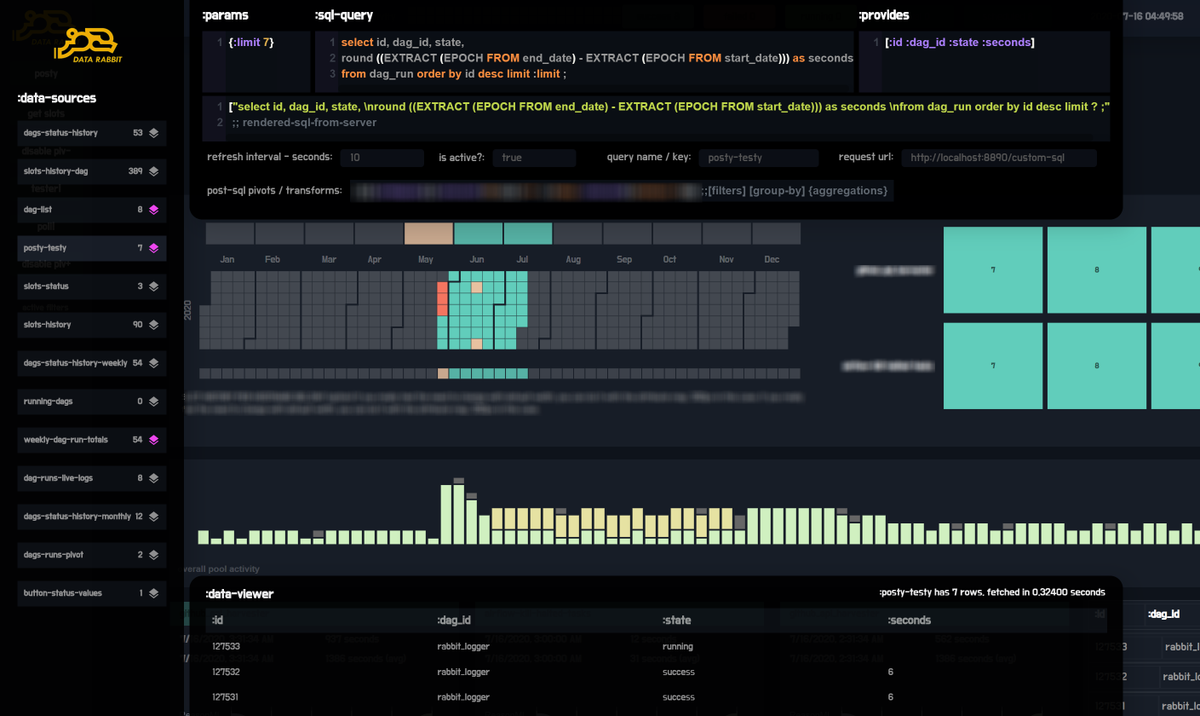Open the dag-list data source
This screenshot has height=716, width=1200.
tap(91, 209)
